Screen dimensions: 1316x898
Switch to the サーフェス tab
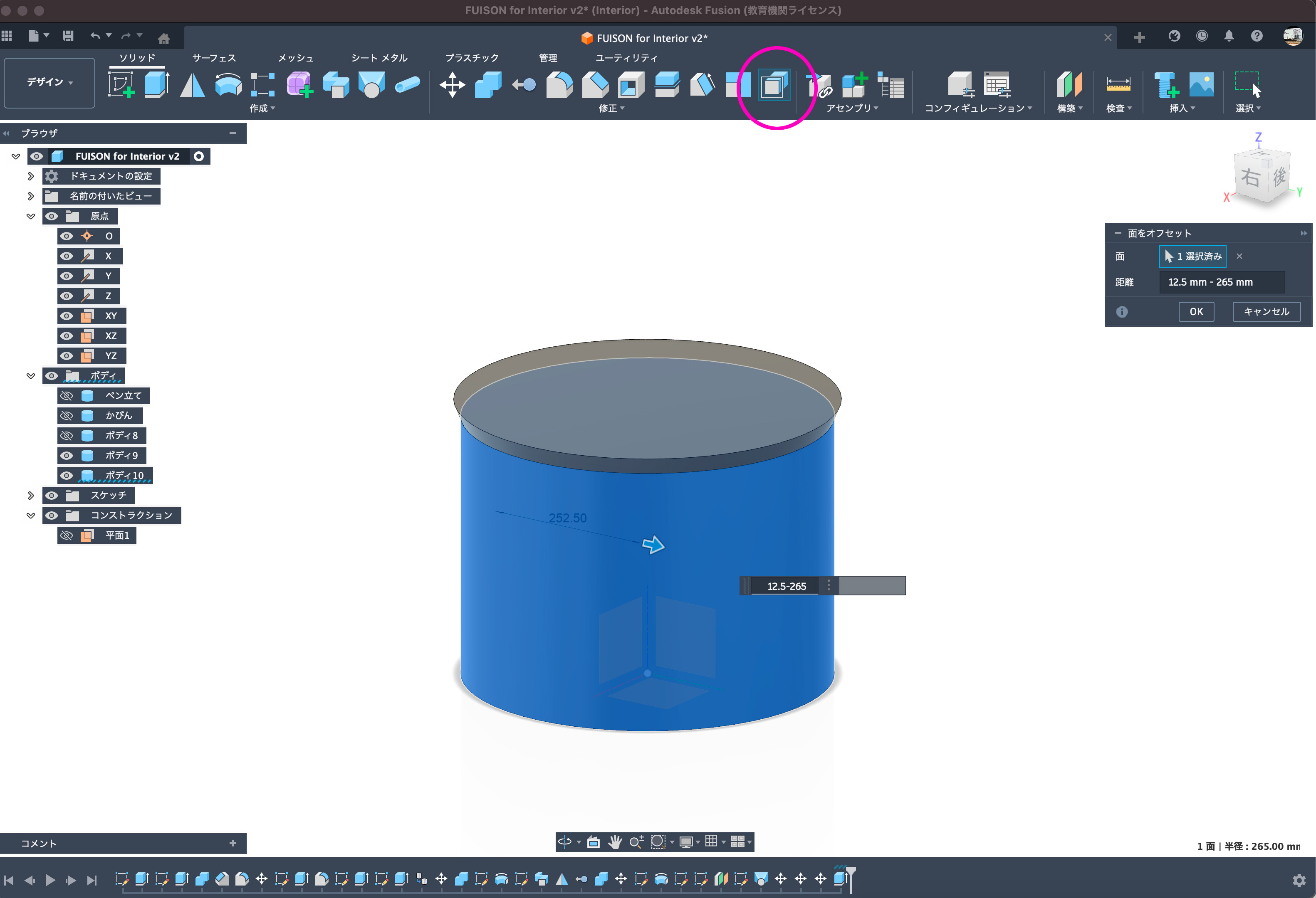213,58
